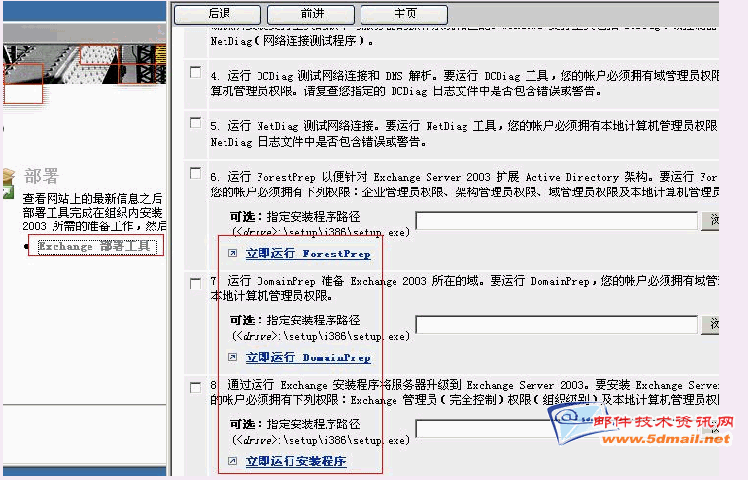This screenshot has height=480, width=748.
Task: Click the 可选：指定安装程序路径 label in step 6
Action: (x=295, y=217)
